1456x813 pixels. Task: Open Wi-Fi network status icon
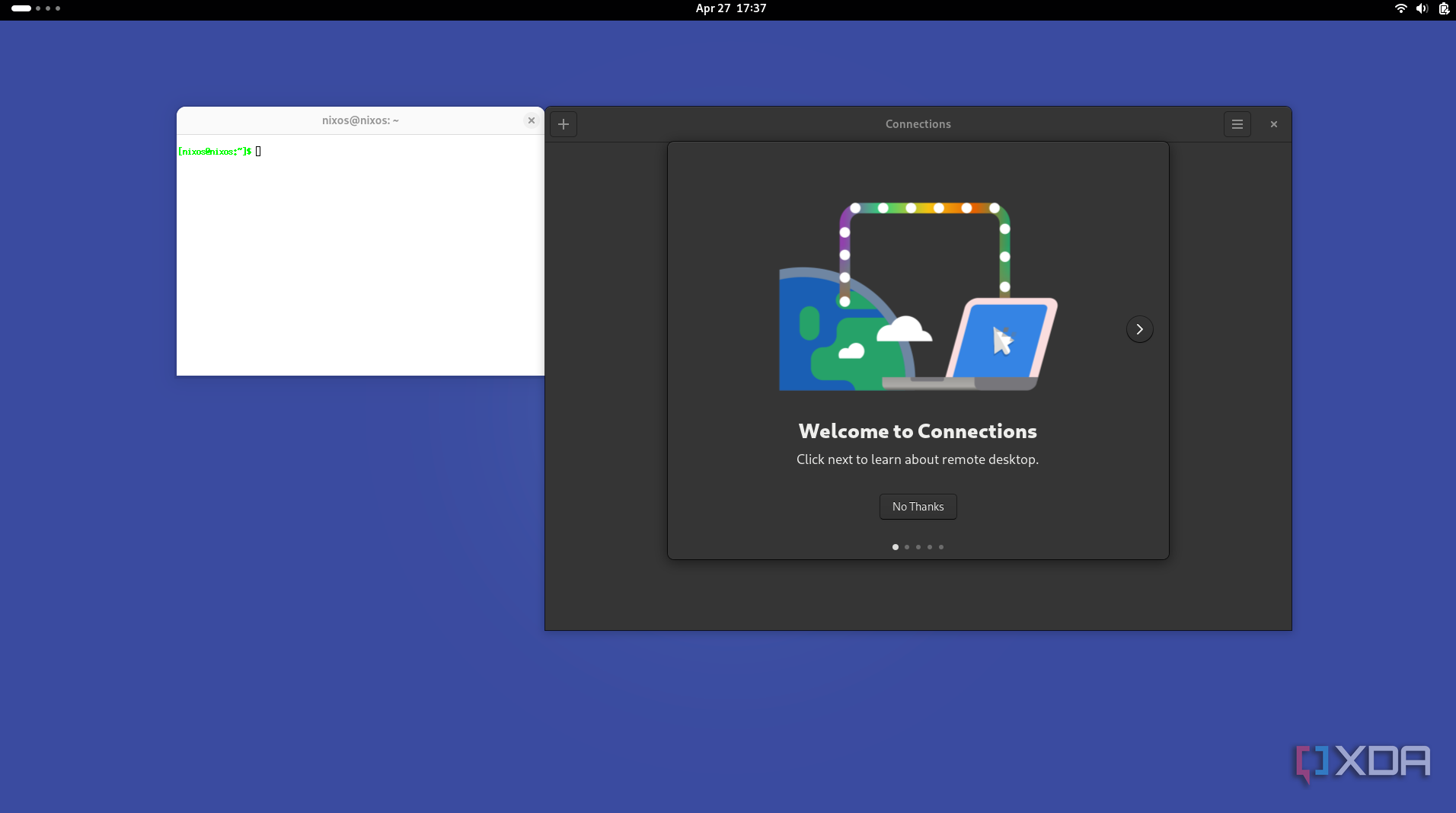point(1400,8)
